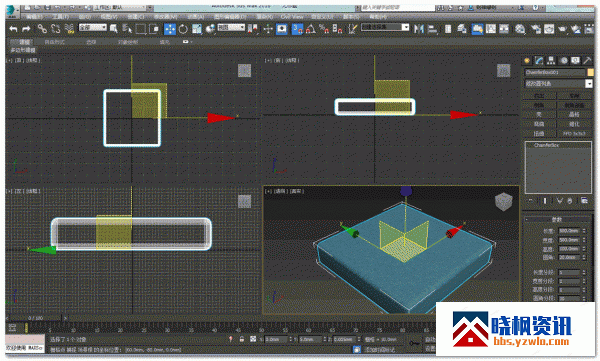
Task: Activate the Select and Rotate tool
Action: tap(183, 29)
